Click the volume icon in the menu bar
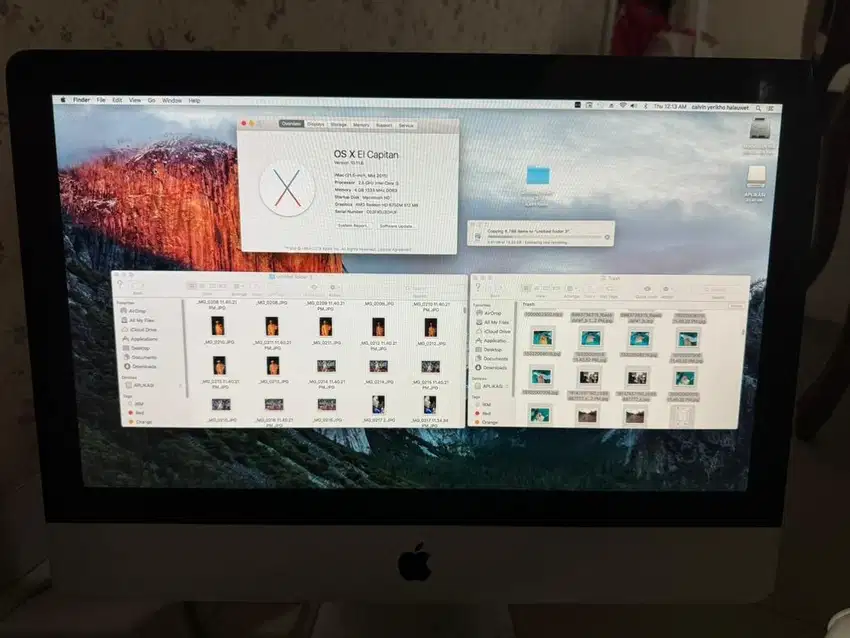The width and height of the screenshot is (850, 638). click(x=634, y=106)
